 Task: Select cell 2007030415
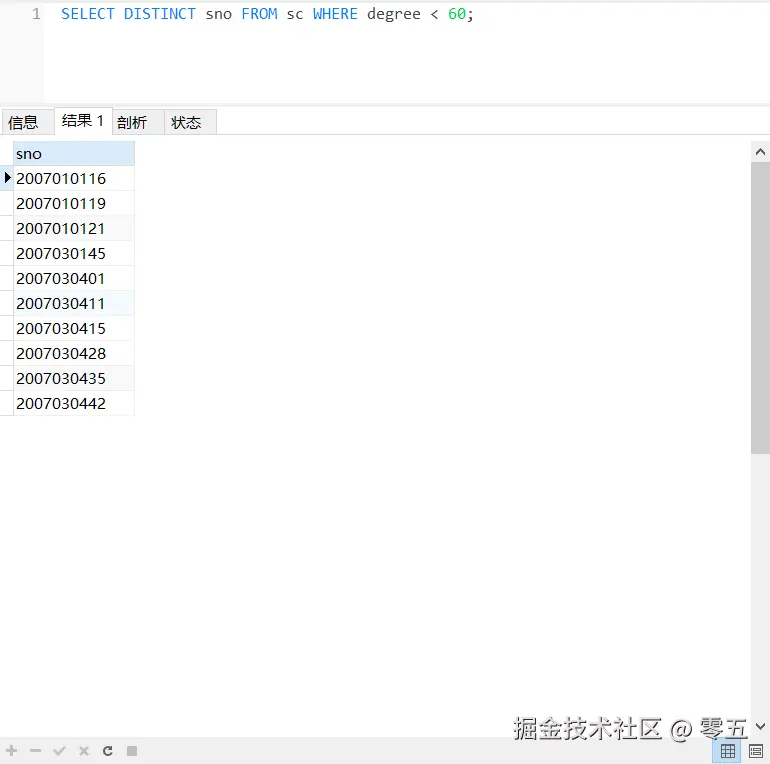[74, 328]
